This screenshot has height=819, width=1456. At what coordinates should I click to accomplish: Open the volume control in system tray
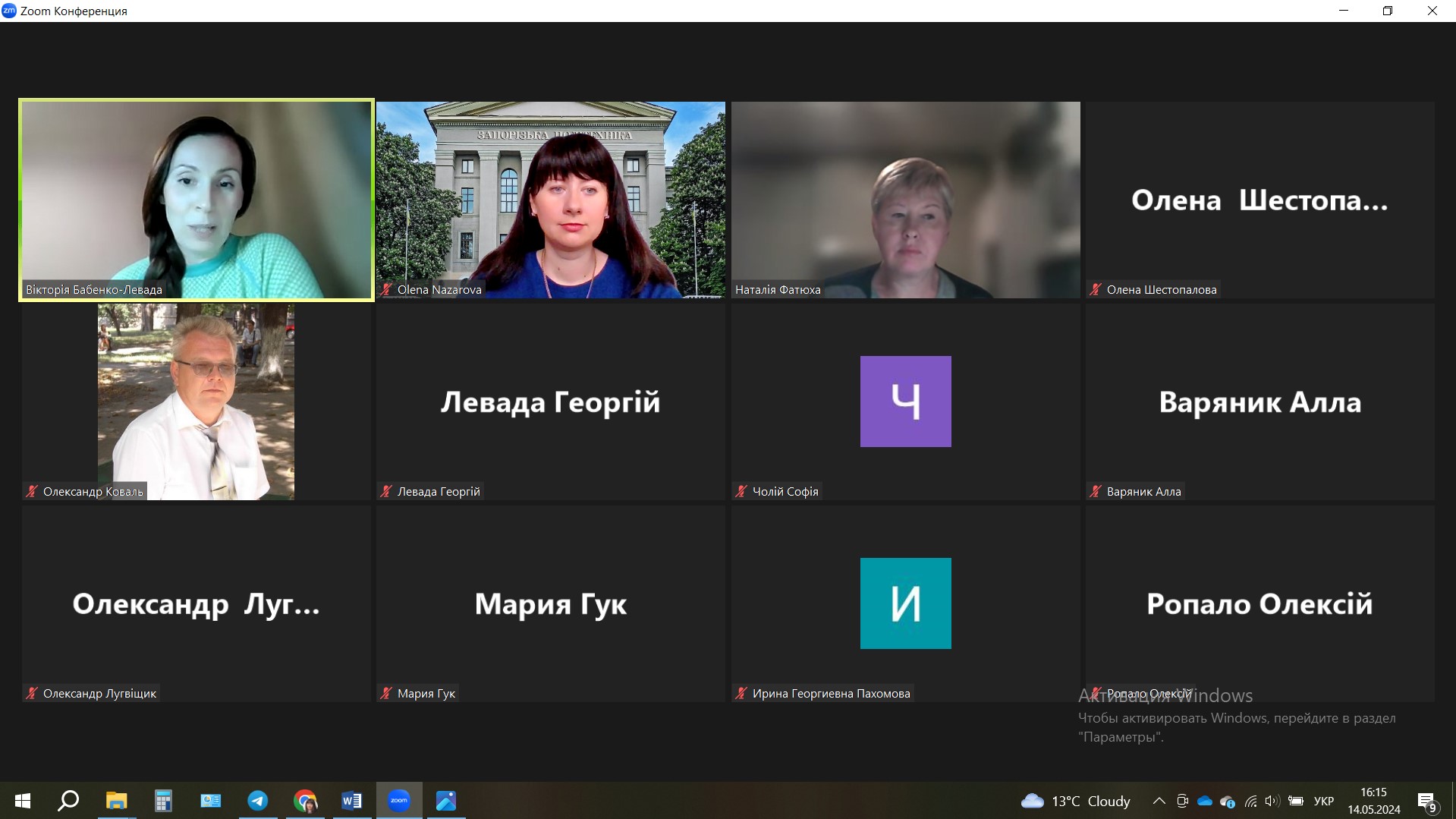pyautogui.click(x=1272, y=801)
